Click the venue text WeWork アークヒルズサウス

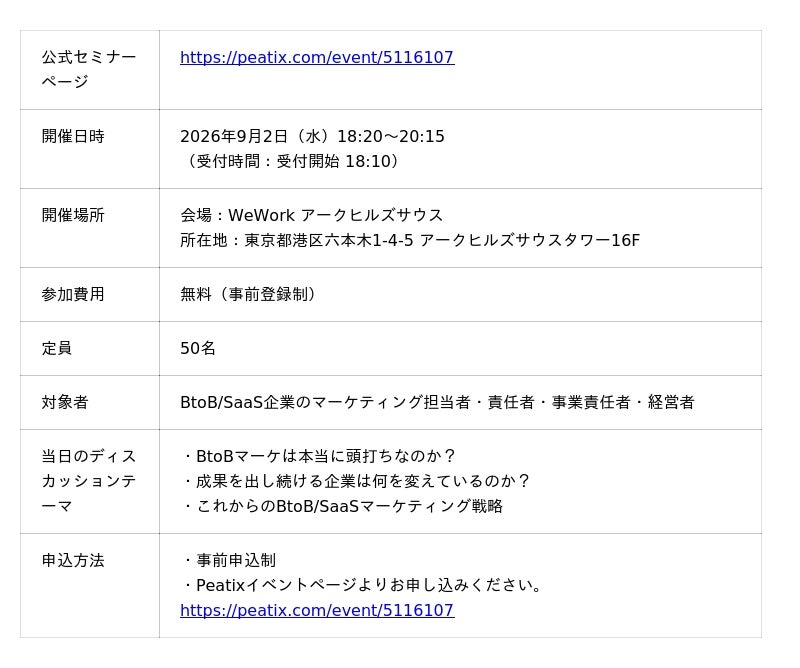click(x=312, y=215)
